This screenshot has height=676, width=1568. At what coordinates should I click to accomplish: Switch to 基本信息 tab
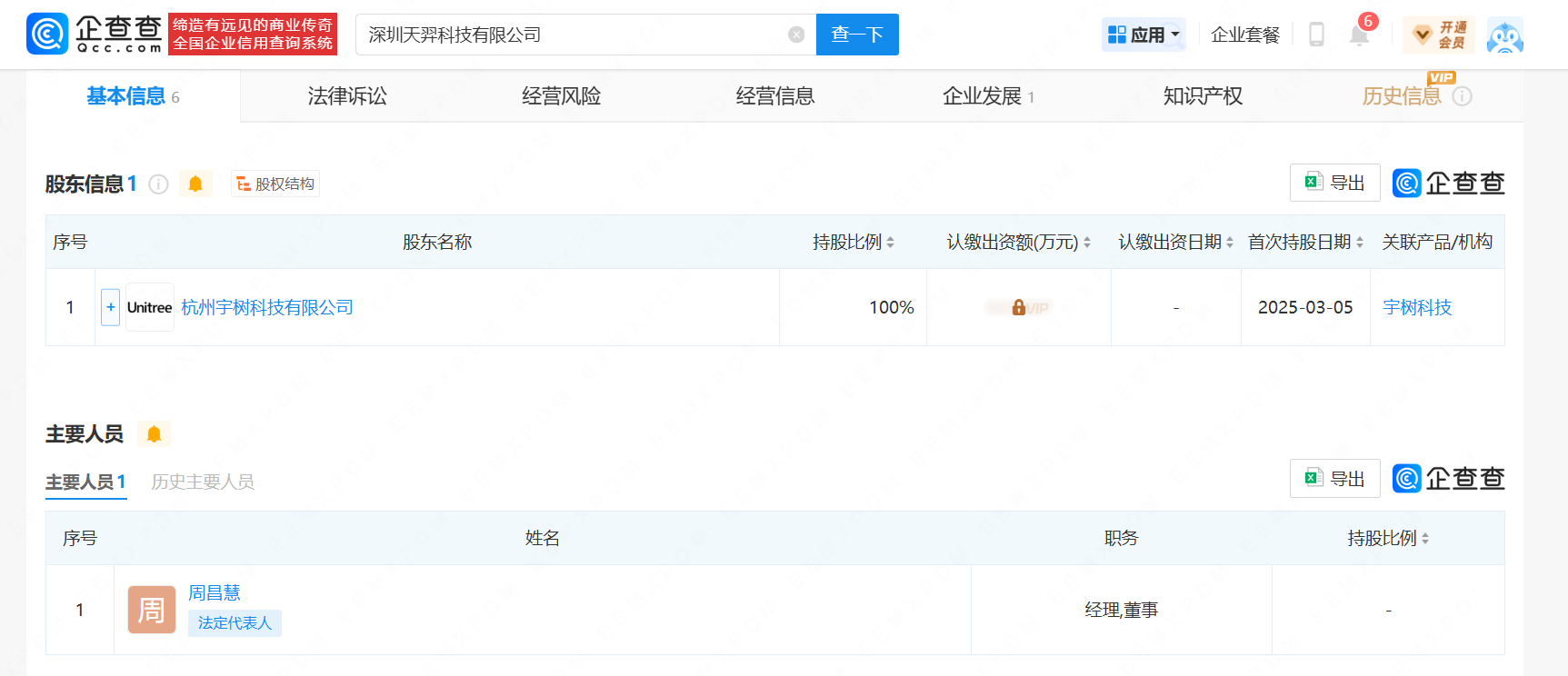click(x=133, y=96)
